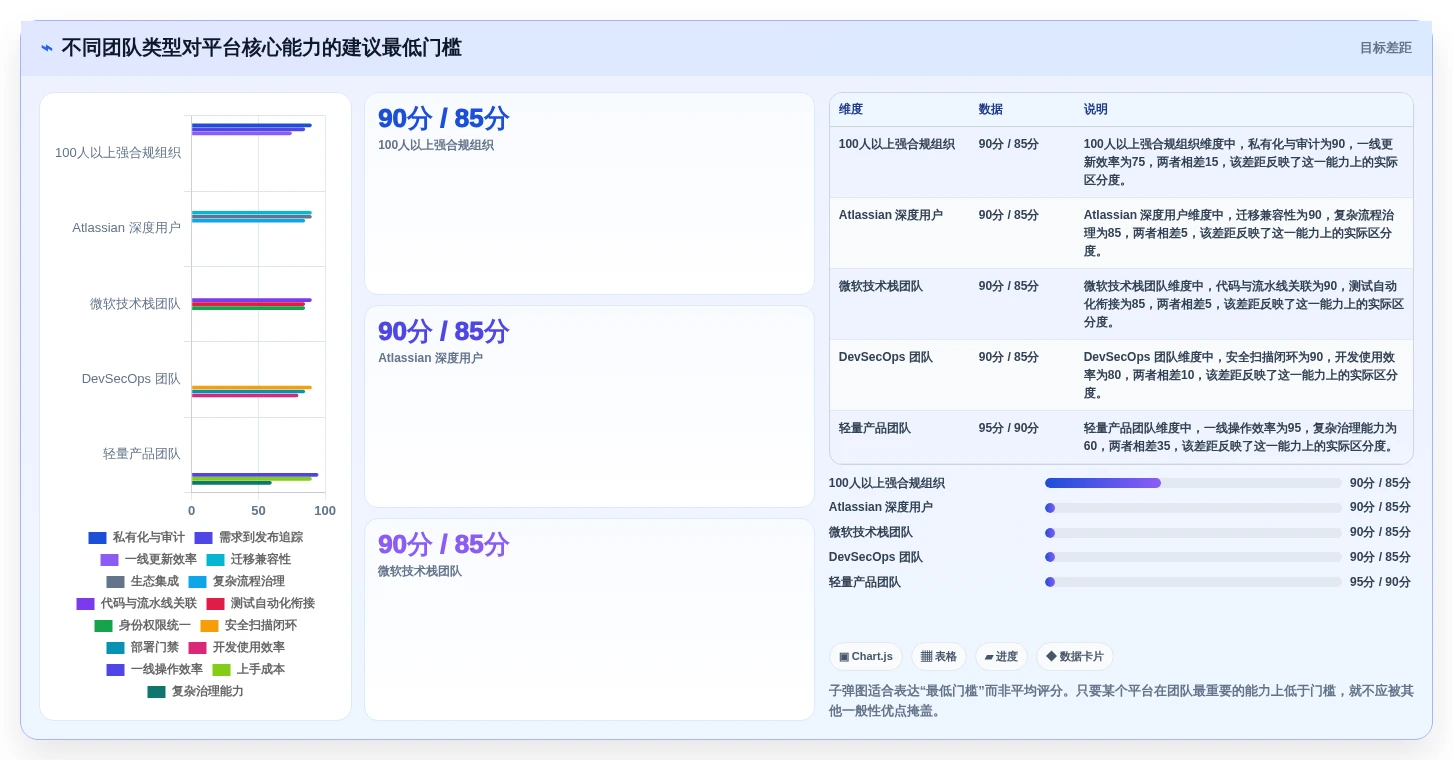Click the 100人以上强合规组织 chart axis label
The image size is (1453, 760).
pos(118,153)
